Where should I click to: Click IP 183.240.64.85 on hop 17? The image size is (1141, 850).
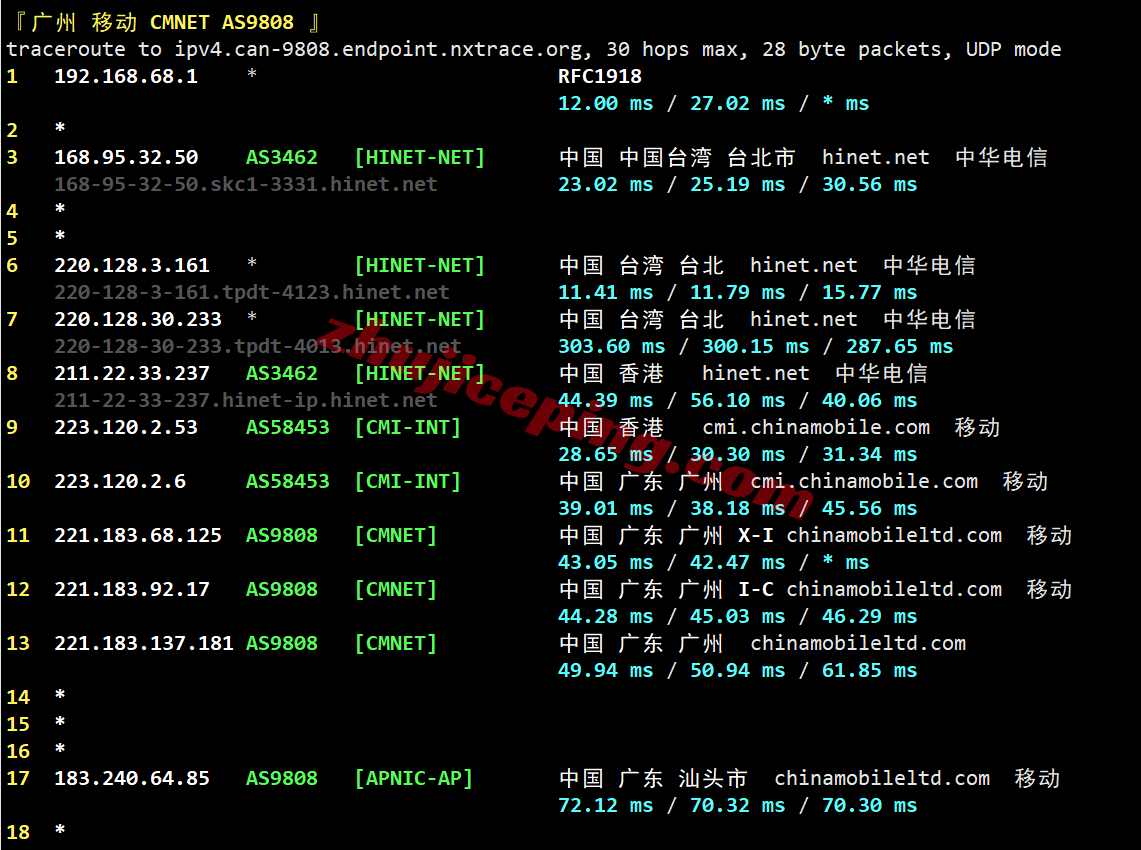point(133,778)
